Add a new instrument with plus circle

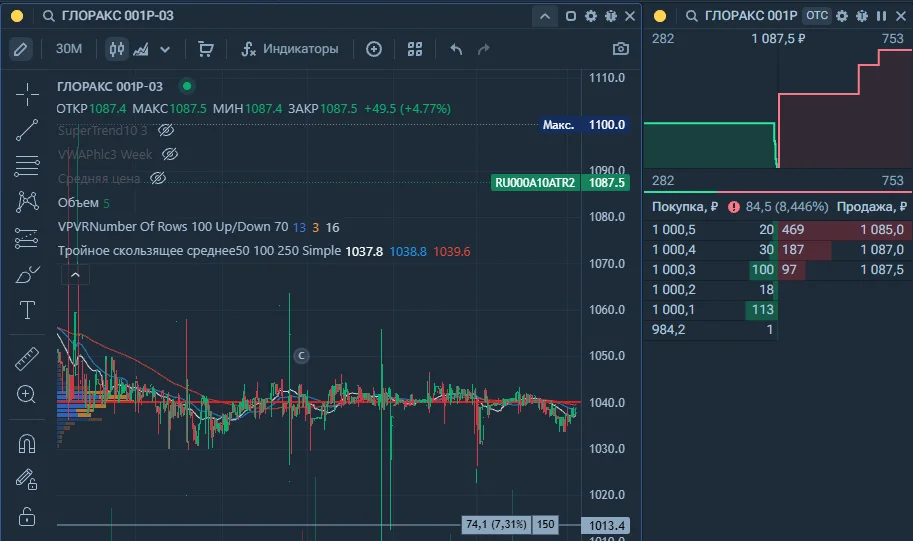(x=374, y=49)
